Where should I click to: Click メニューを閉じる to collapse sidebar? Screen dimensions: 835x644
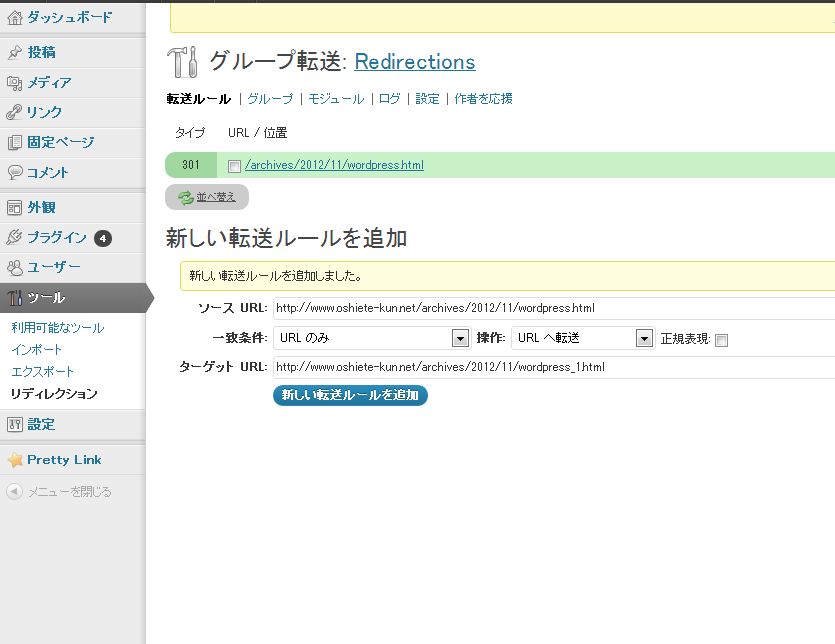69,492
